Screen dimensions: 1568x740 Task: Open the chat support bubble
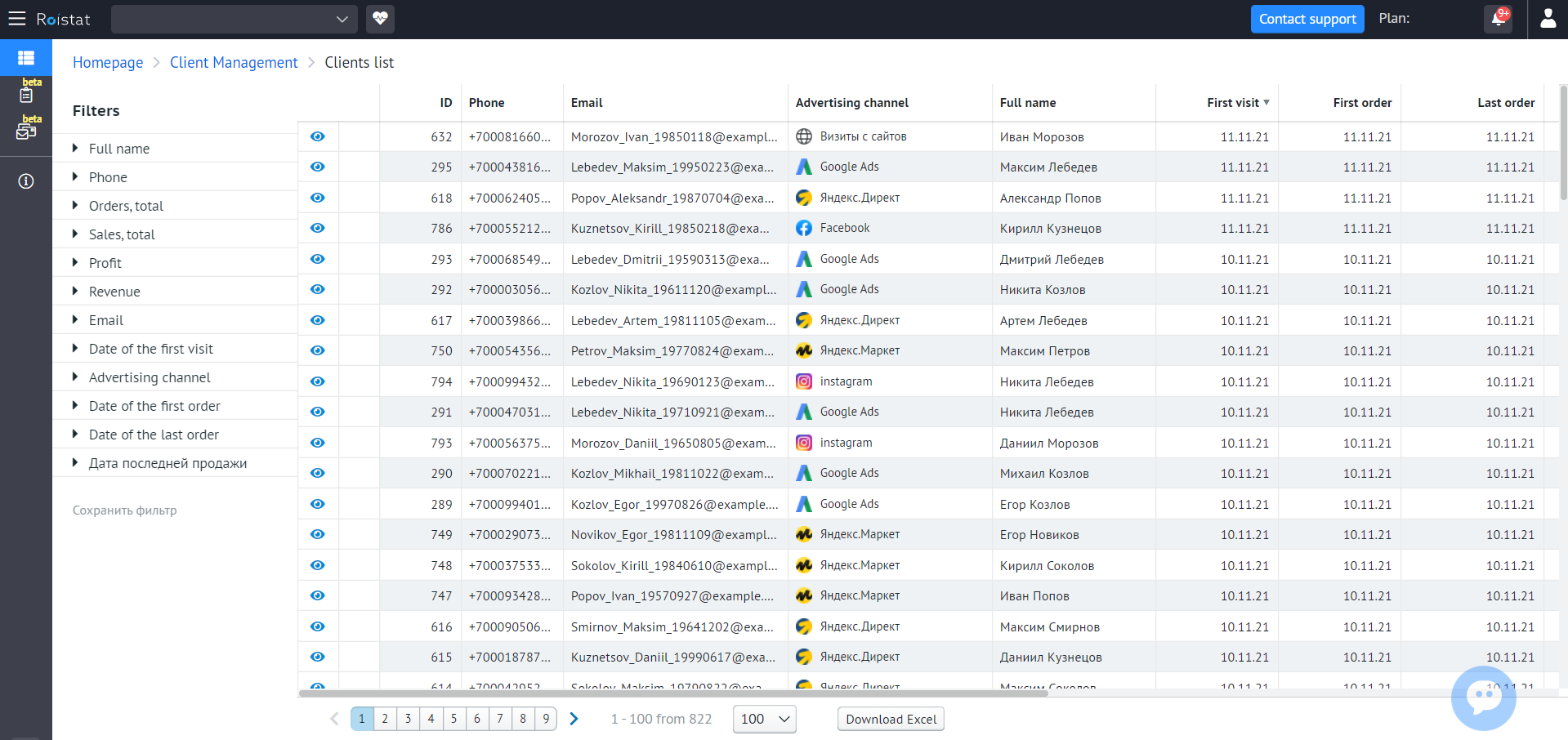click(x=1483, y=698)
